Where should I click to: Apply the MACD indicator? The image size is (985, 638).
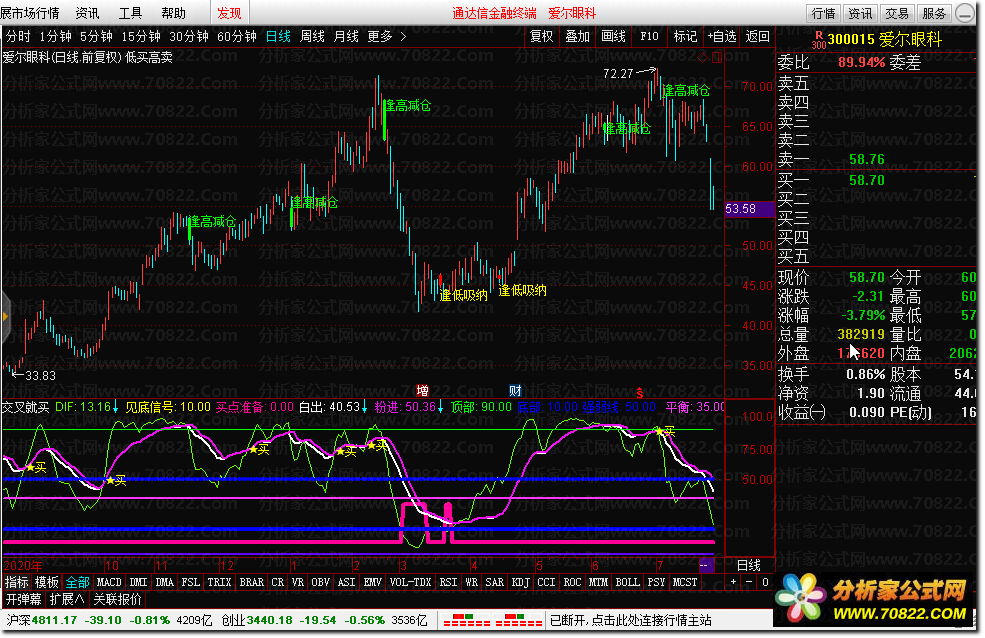[x=109, y=582]
